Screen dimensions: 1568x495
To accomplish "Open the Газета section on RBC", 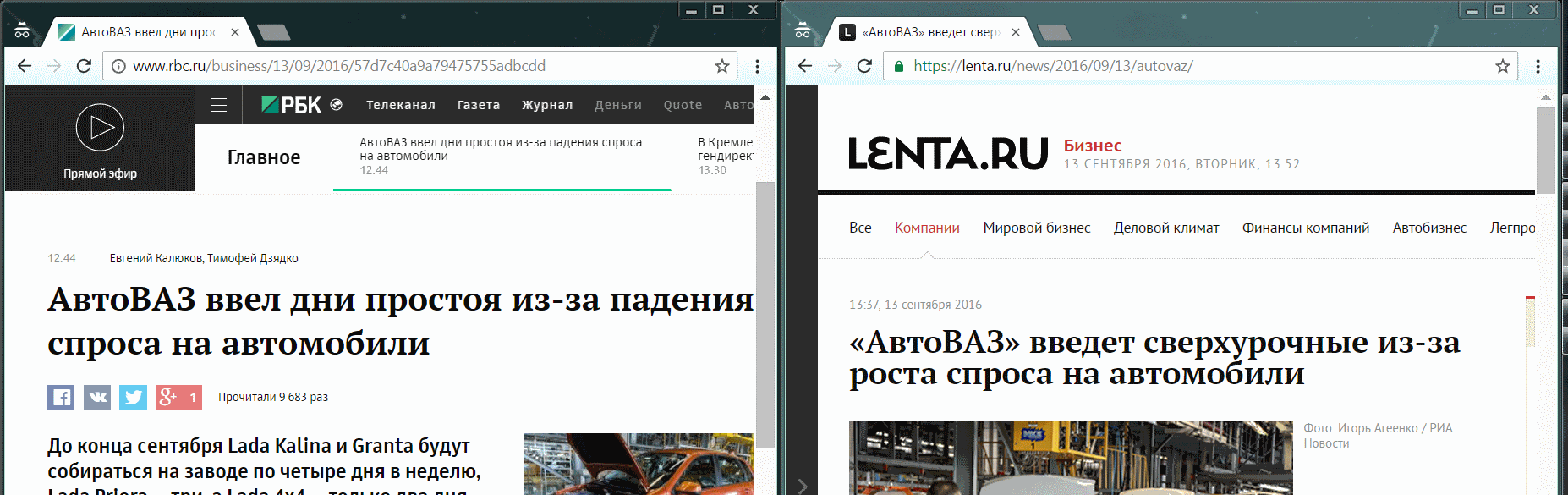I will pos(479,105).
